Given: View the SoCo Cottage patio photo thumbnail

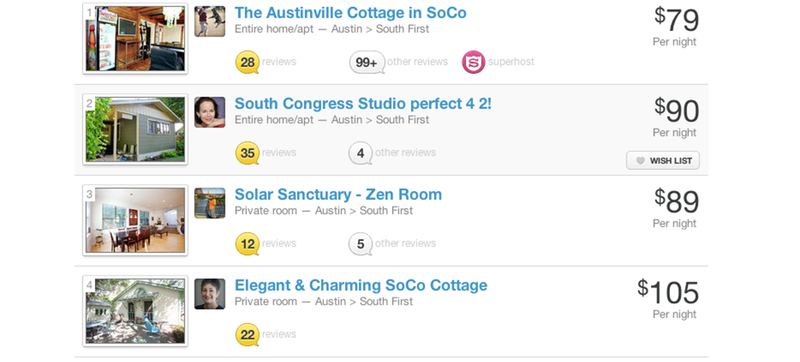Looking at the screenshot, I should [x=135, y=311].
